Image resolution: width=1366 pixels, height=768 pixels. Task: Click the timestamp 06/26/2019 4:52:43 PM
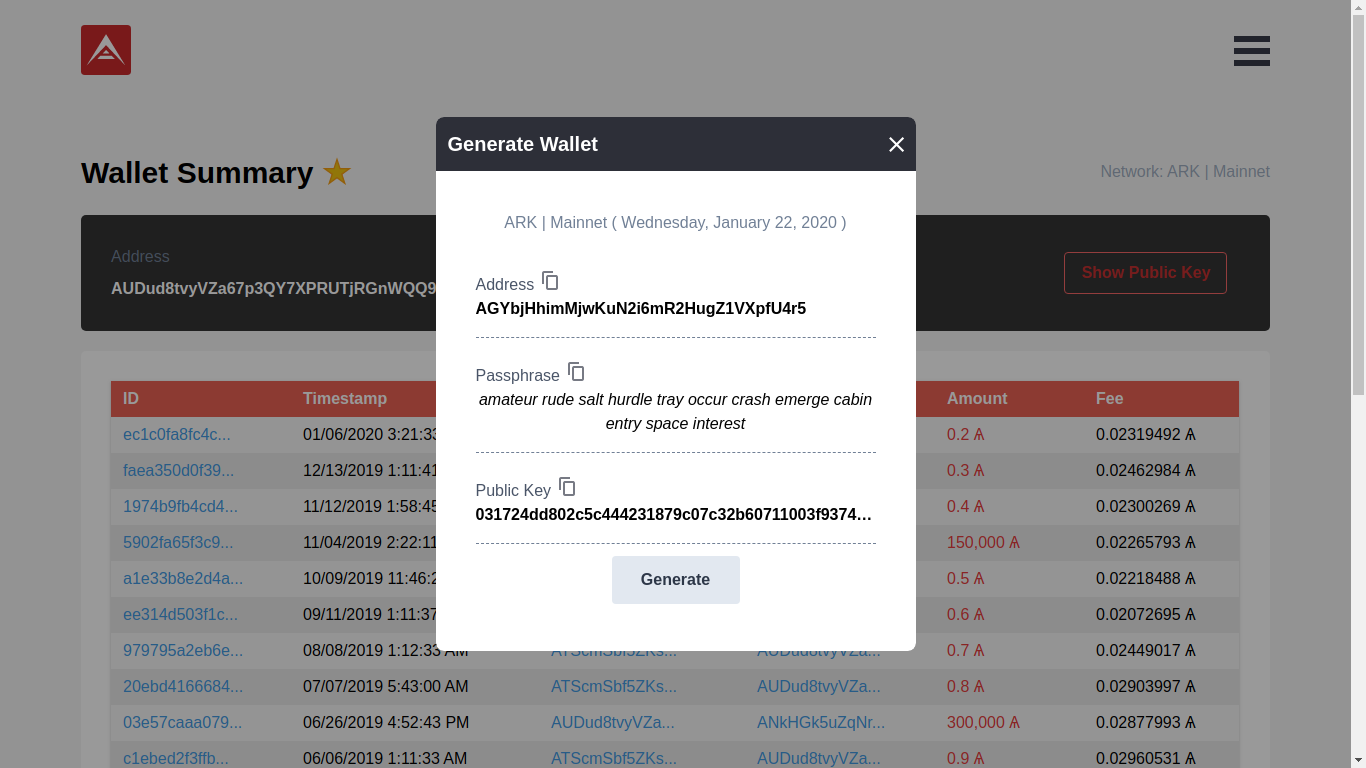click(x=386, y=723)
